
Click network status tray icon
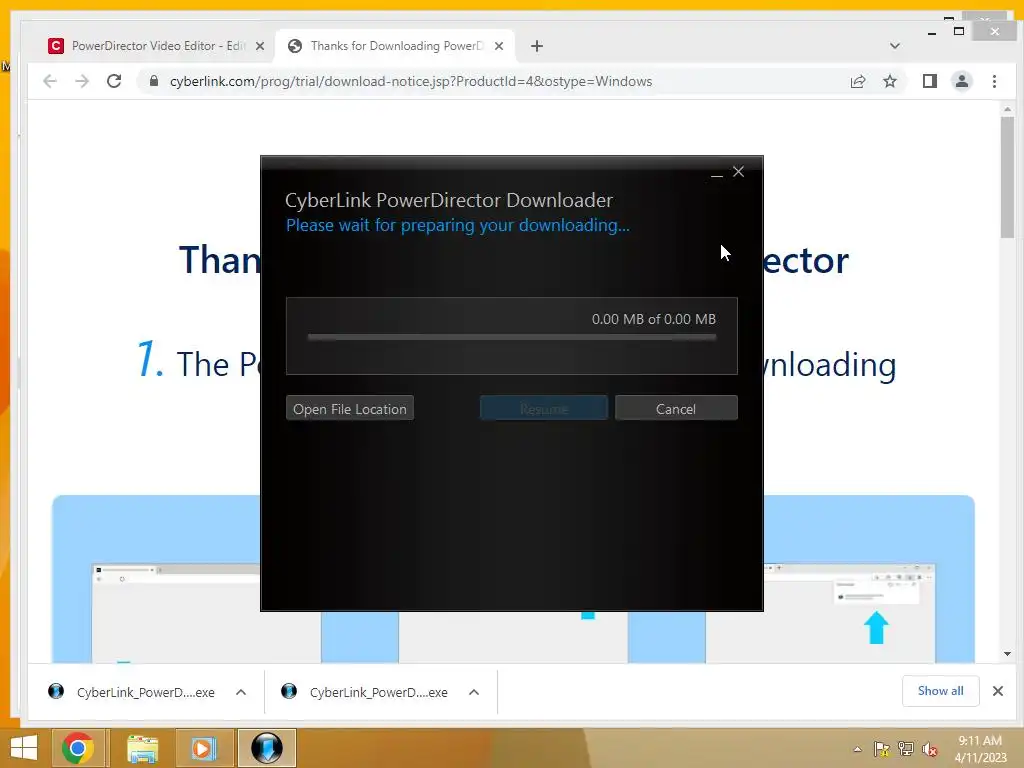click(906, 749)
